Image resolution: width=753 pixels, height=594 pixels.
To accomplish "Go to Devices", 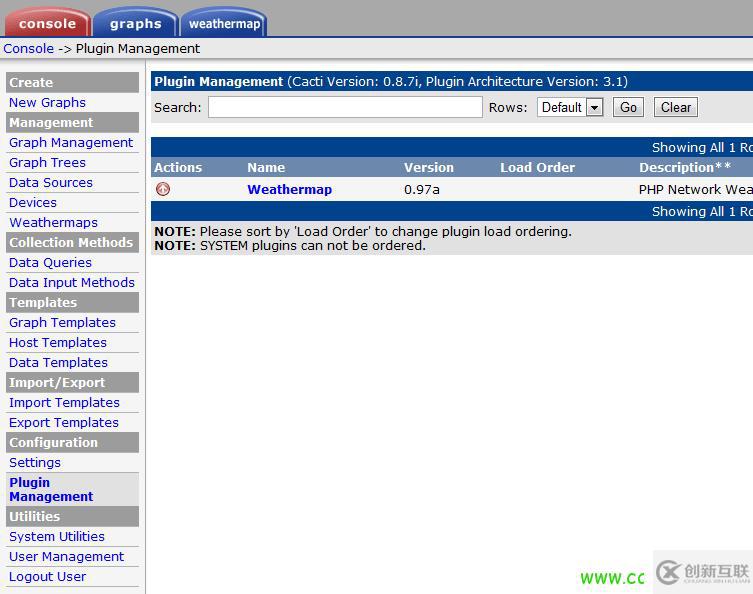I will (33, 203).
